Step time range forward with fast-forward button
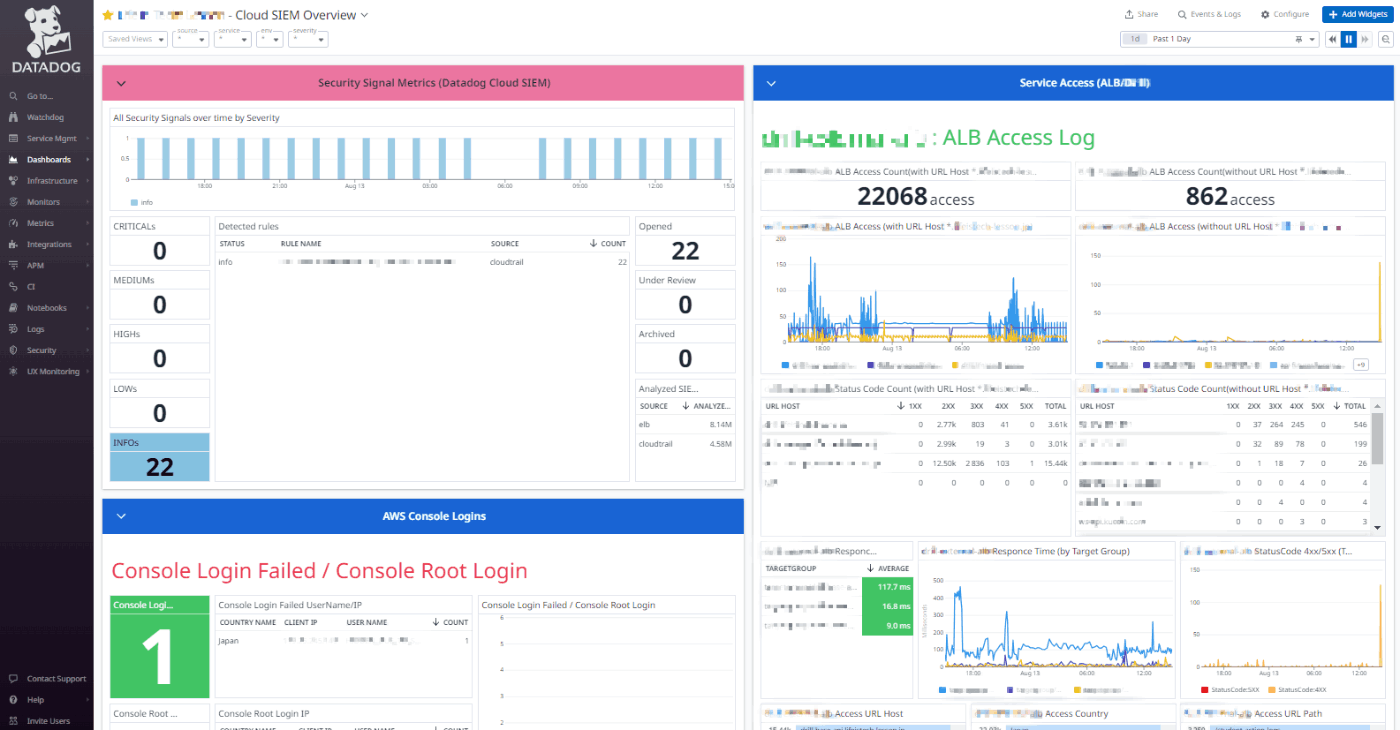This screenshot has width=1400, height=730. (1365, 39)
